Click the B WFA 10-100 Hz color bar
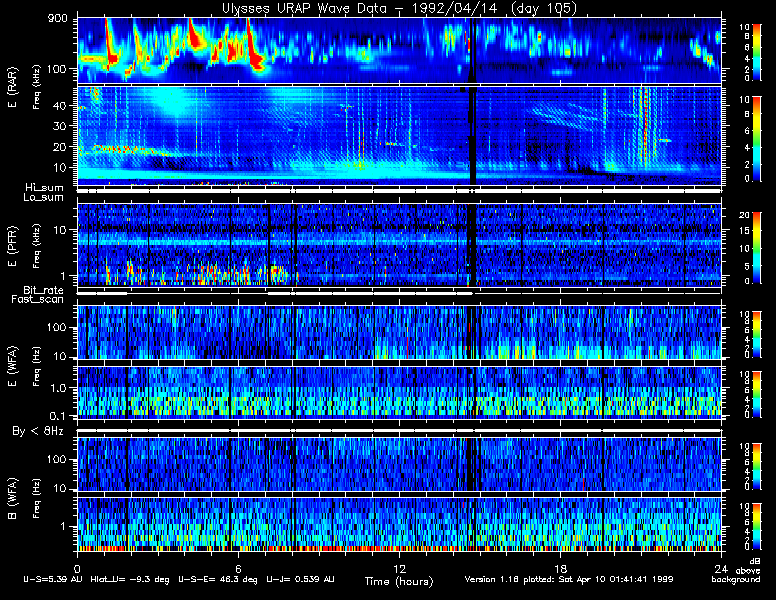 (x=757, y=466)
